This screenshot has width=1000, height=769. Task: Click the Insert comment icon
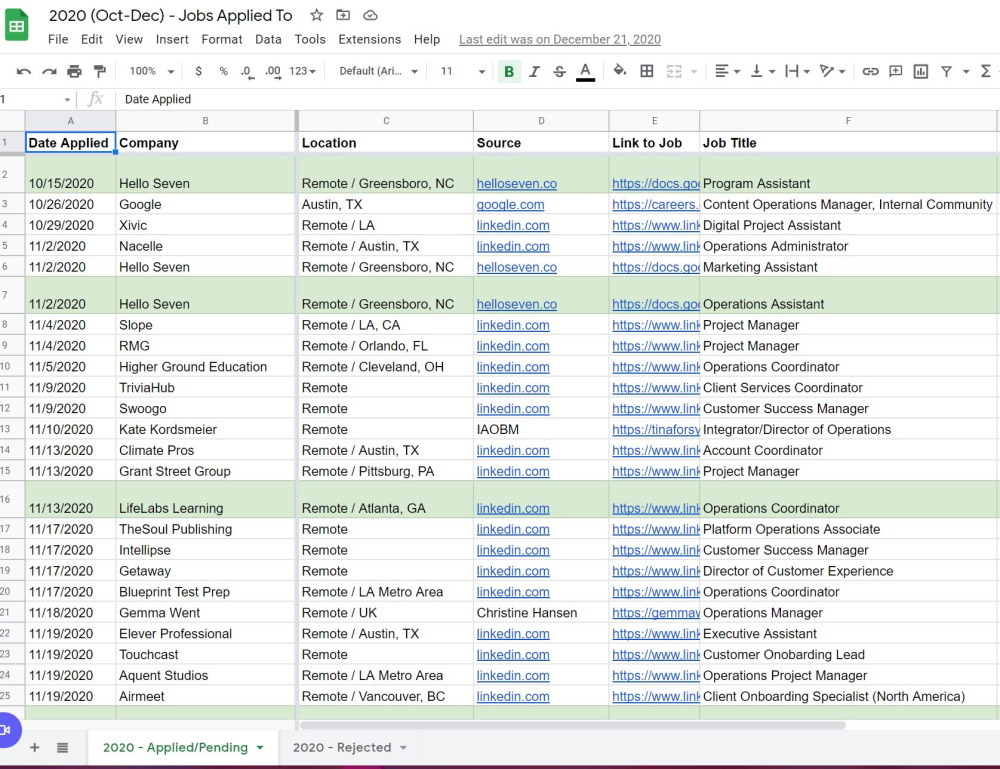(895, 71)
